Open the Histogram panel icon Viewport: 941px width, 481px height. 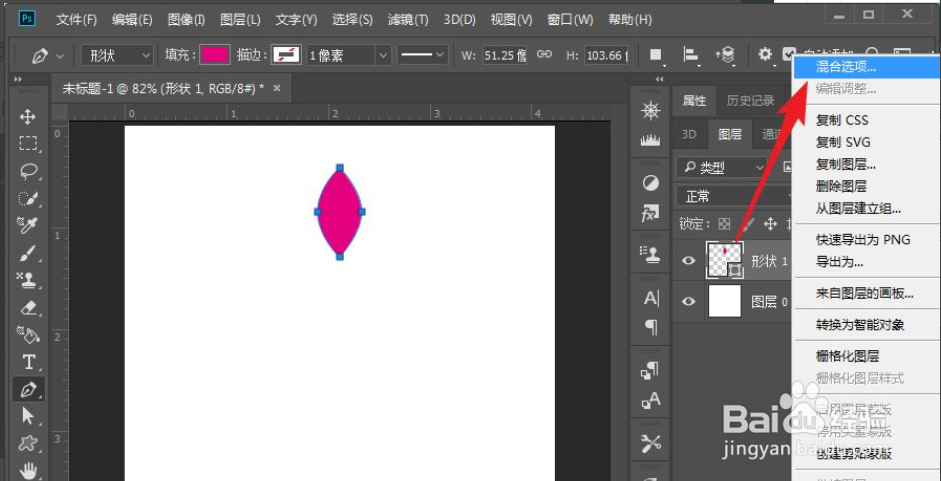[x=651, y=140]
